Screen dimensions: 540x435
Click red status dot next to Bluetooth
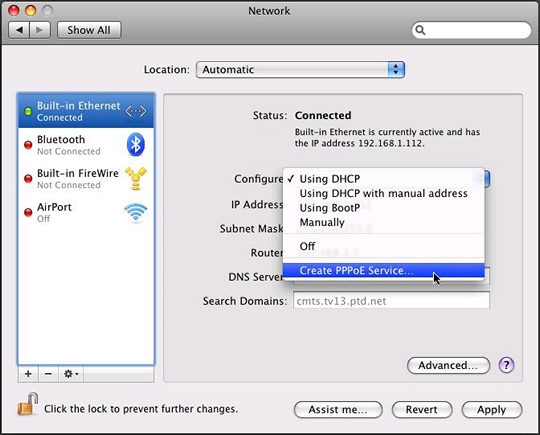28,145
